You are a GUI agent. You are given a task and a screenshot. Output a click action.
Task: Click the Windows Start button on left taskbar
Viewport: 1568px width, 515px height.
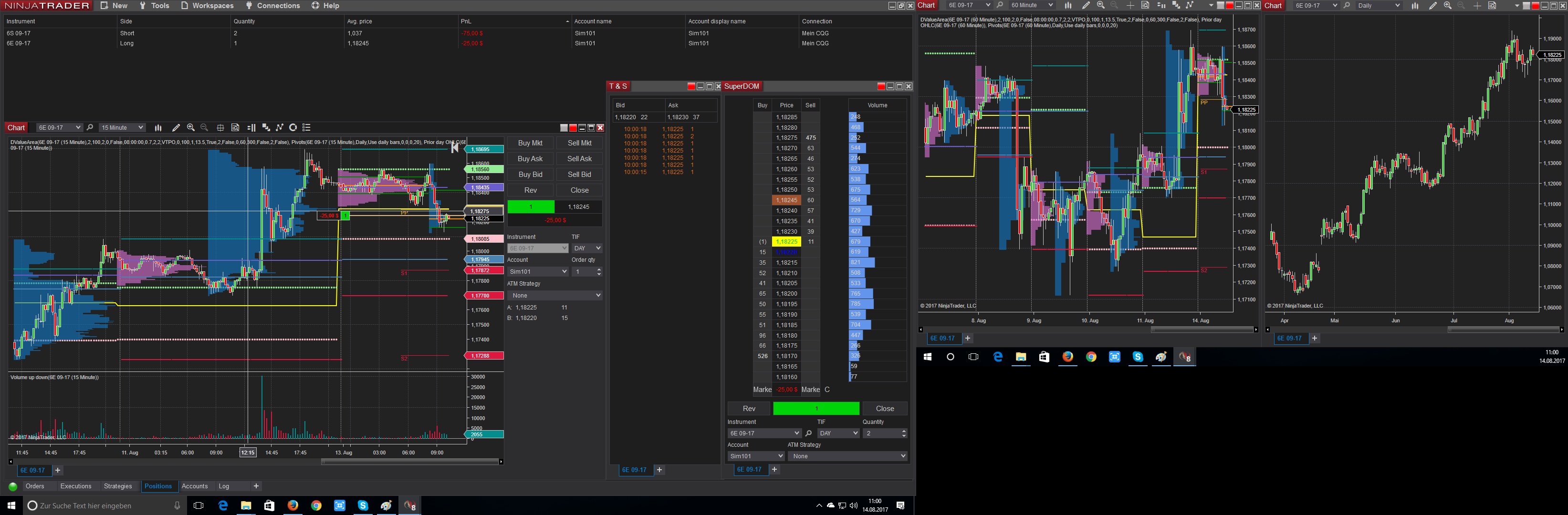click(11, 505)
